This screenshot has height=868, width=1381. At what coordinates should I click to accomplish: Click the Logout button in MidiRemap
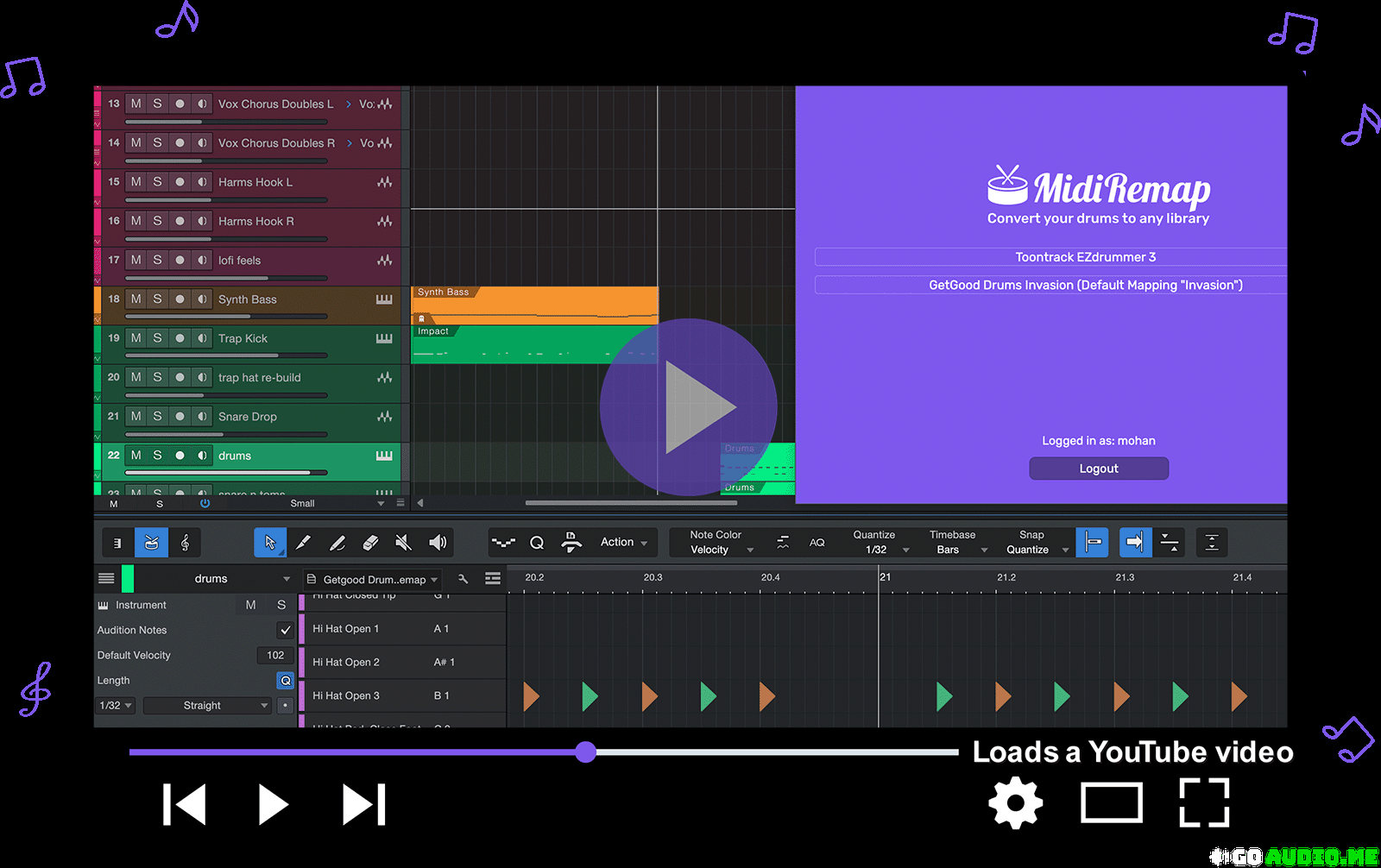point(1099,469)
